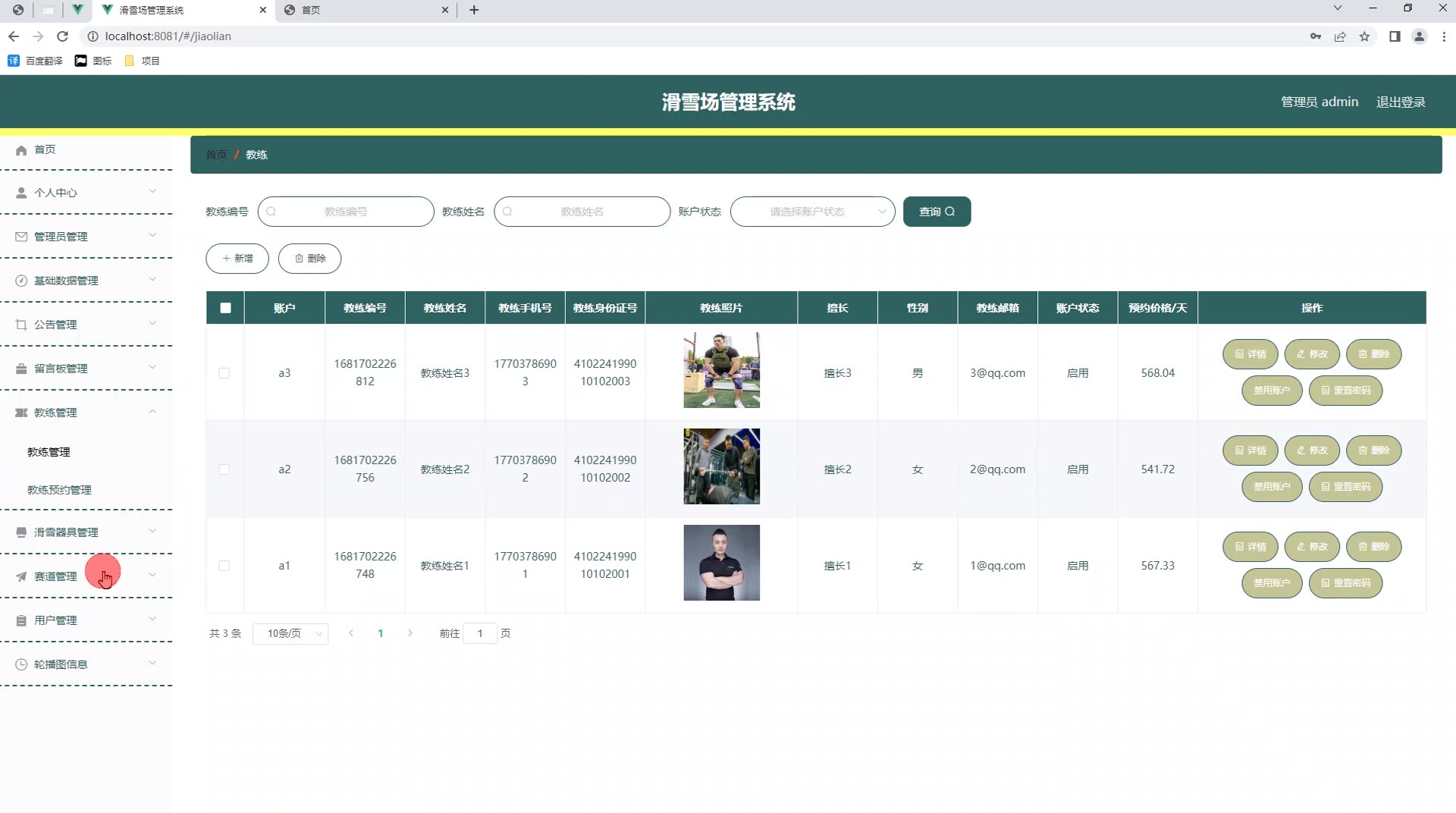Click the 教练编号 search input field
The image size is (1456, 813).
[347, 212]
